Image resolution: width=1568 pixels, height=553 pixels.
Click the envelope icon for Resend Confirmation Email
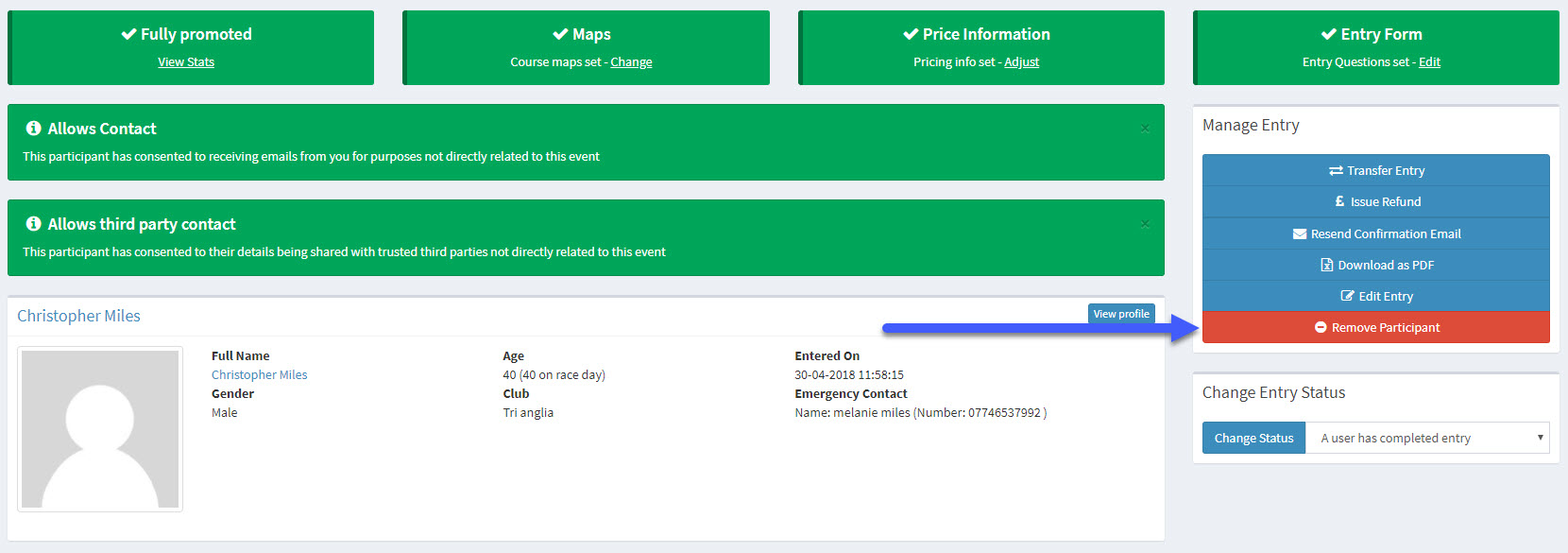tap(1300, 234)
